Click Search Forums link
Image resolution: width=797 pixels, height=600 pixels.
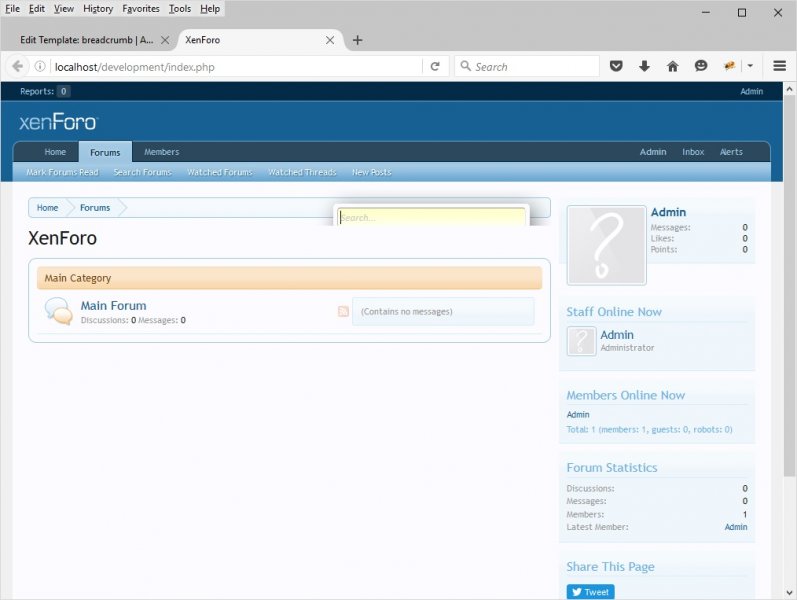coord(143,172)
